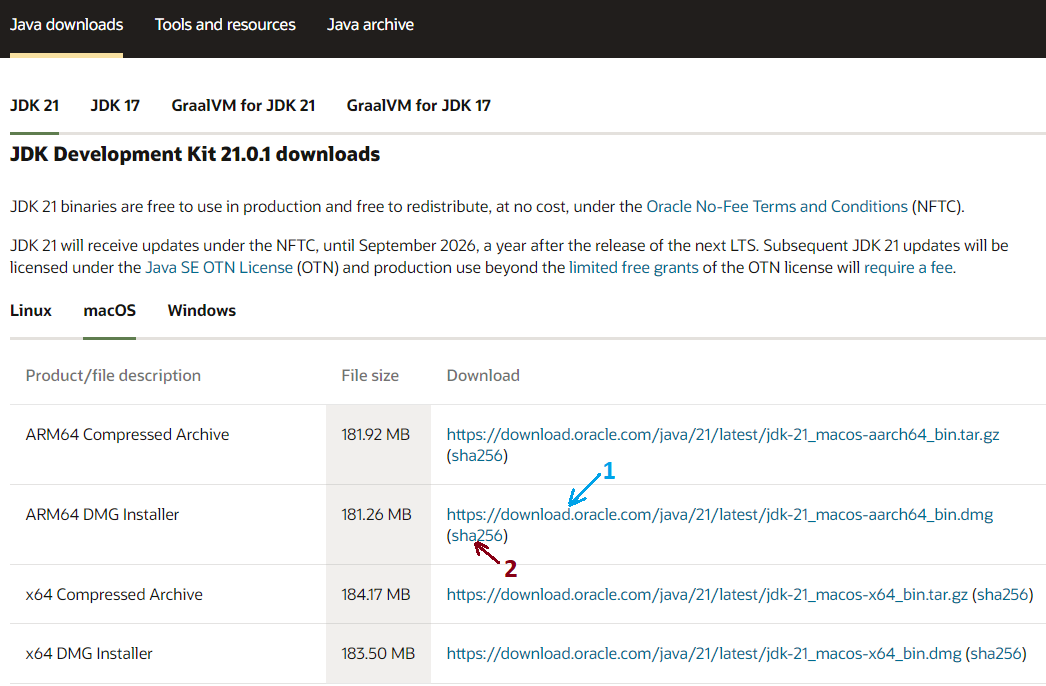Click the Product/file description column header
Screen dimensions: 1046x686
coord(113,376)
